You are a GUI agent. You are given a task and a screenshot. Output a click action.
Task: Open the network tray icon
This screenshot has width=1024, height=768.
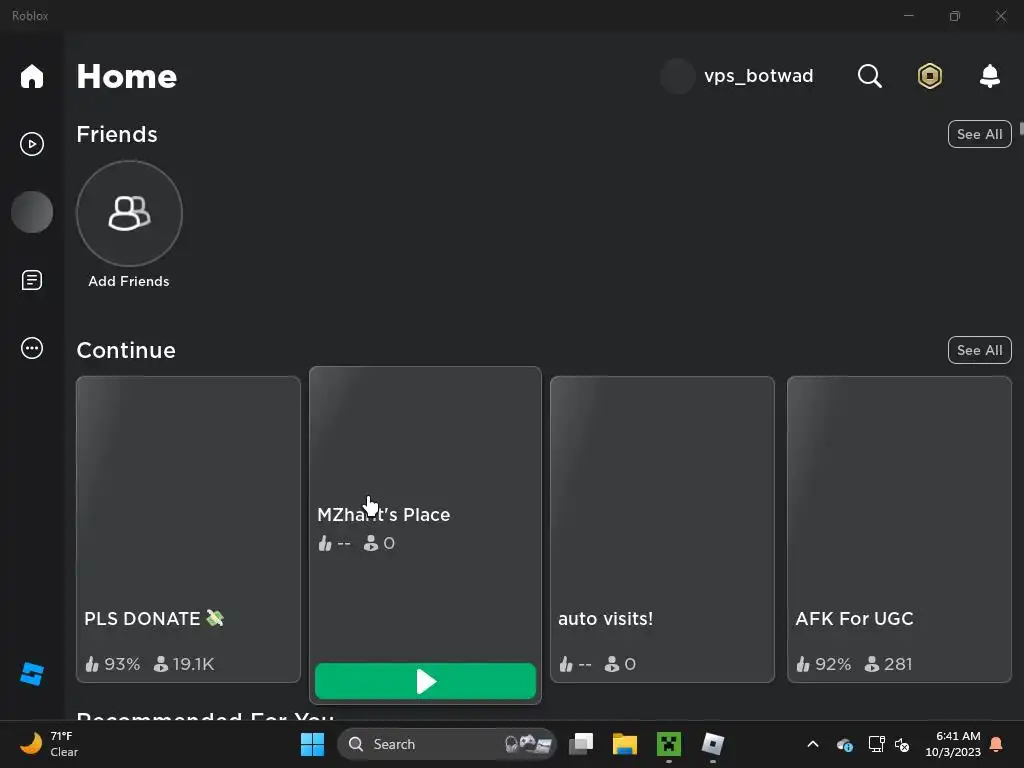tap(876, 744)
